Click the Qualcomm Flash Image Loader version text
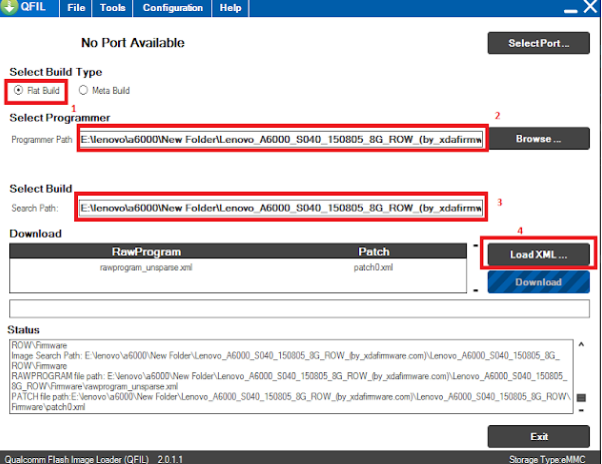Image resolution: width=602 pixels, height=464 pixels. click(x=94, y=459)
